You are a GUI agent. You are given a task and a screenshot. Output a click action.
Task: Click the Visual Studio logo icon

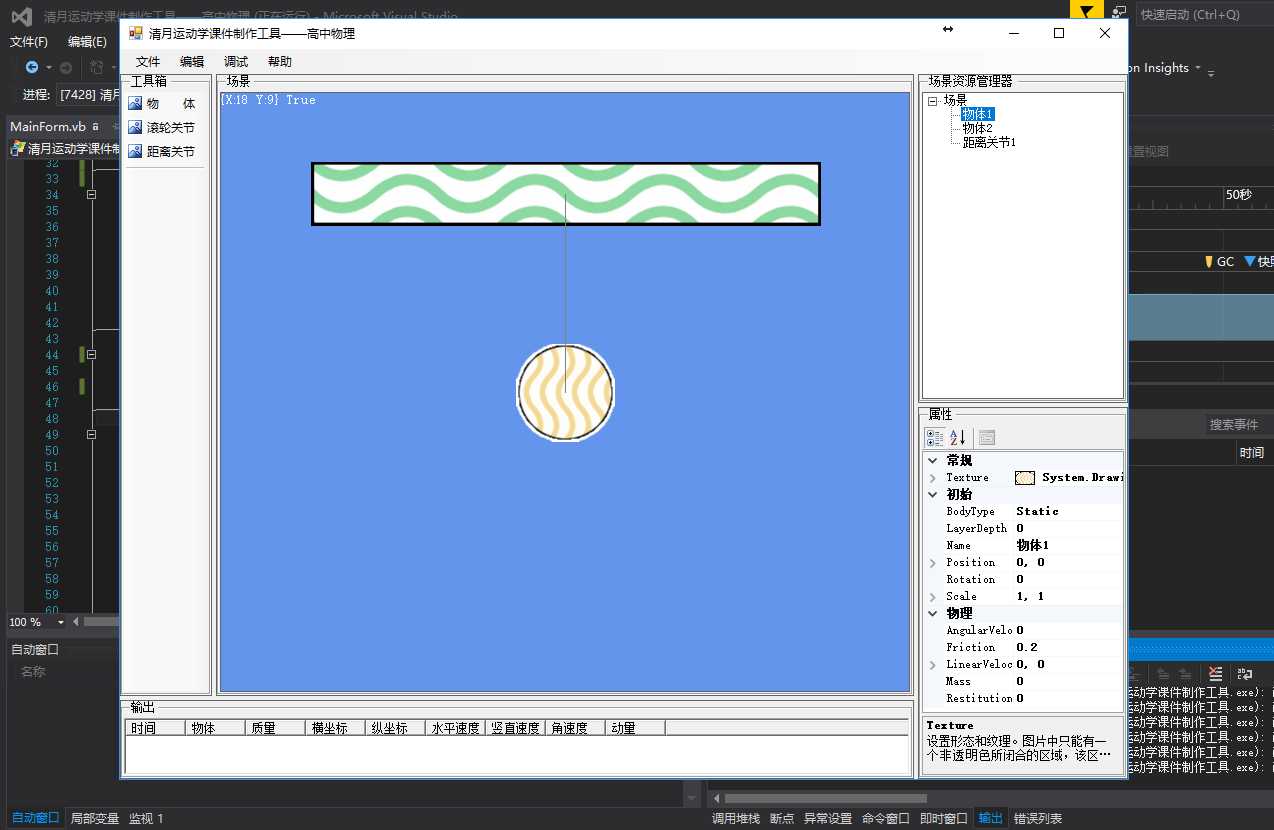[x=21, y=17]
